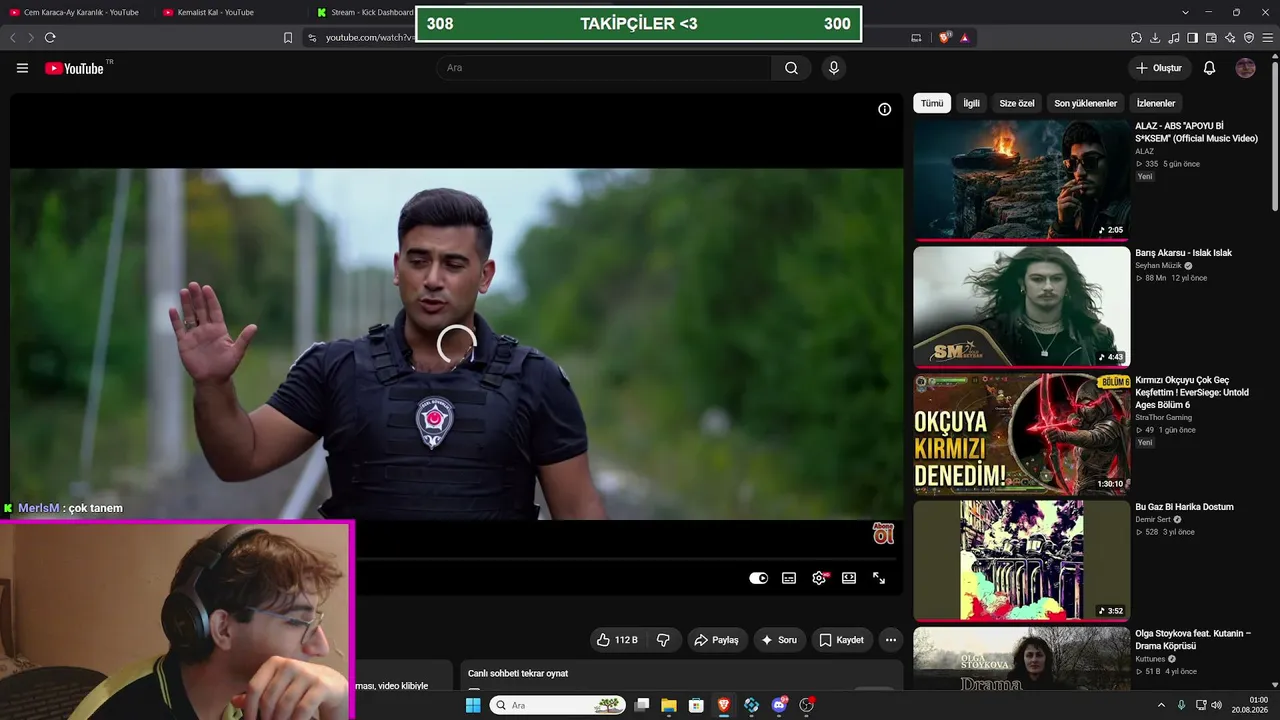Screen dimensions: 1280x720
Task: Open the account avatar menu
Action: [x=1245, y=68]
